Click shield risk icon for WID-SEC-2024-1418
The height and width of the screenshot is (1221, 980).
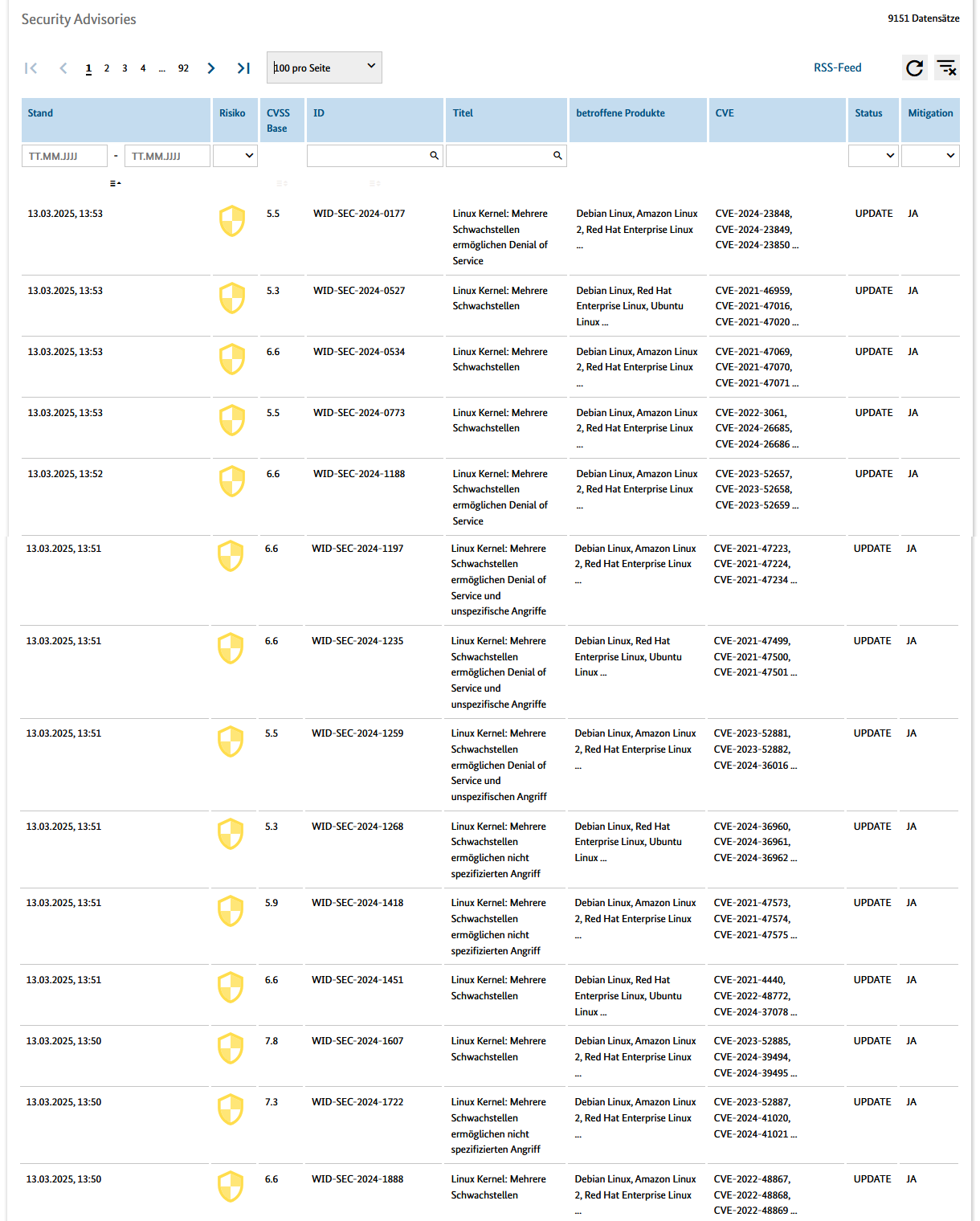click(x=231, y=911)
